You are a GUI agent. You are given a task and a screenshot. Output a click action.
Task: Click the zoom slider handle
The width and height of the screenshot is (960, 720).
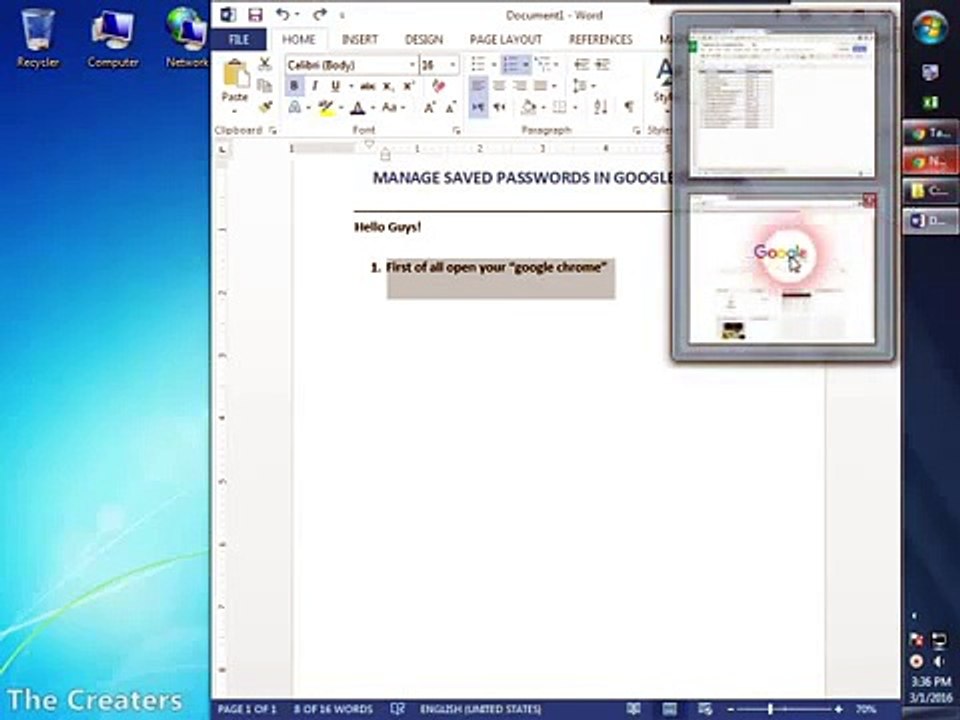pos(770,709)
